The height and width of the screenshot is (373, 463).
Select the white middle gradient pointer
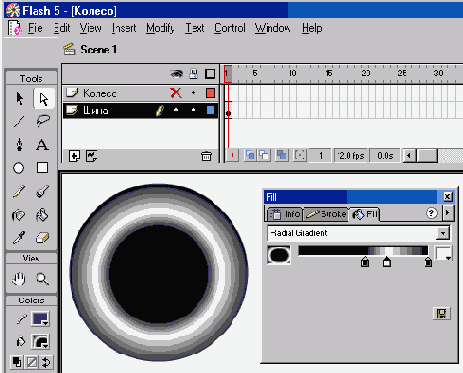point(387,262)
